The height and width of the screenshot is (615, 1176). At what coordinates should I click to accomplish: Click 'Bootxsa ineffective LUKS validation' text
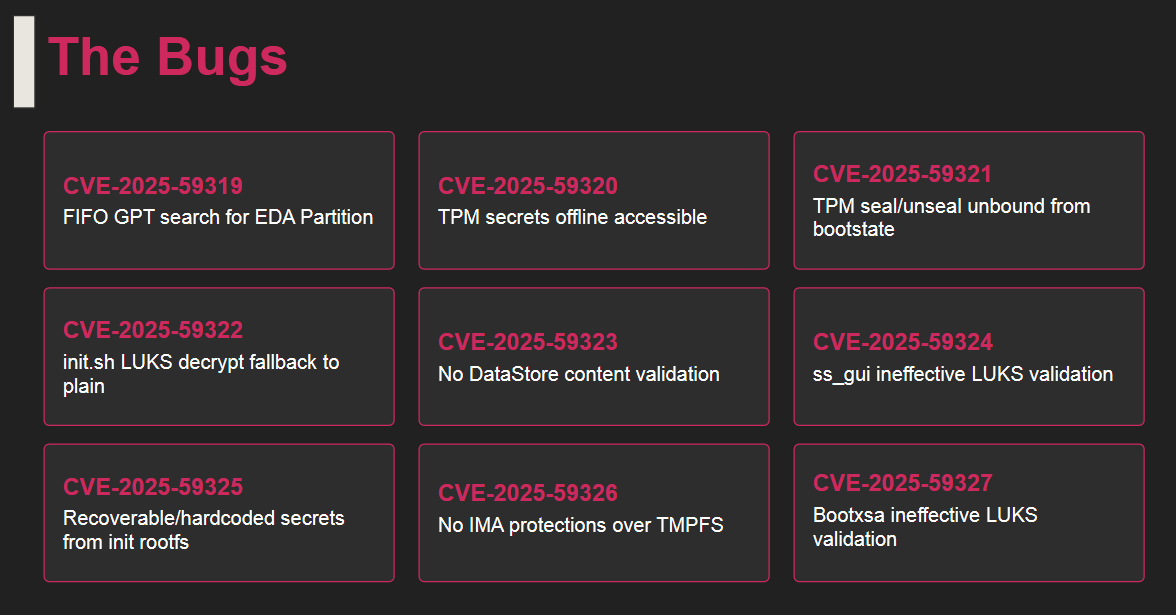926,526
